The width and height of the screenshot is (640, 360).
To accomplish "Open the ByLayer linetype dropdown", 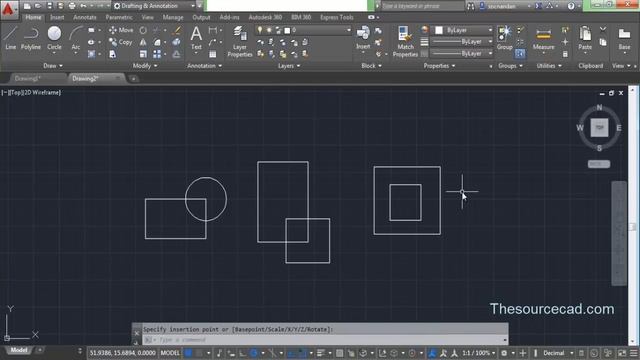I will tap(462, 53).
